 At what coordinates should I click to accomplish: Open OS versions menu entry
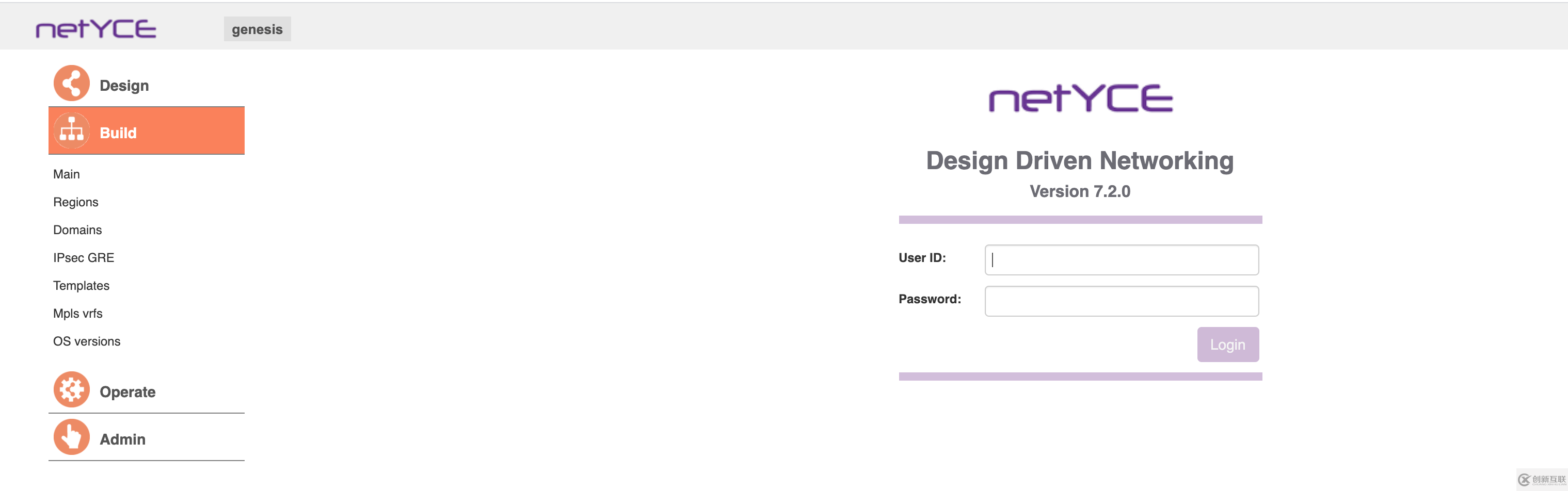click(x=86, y=341)
